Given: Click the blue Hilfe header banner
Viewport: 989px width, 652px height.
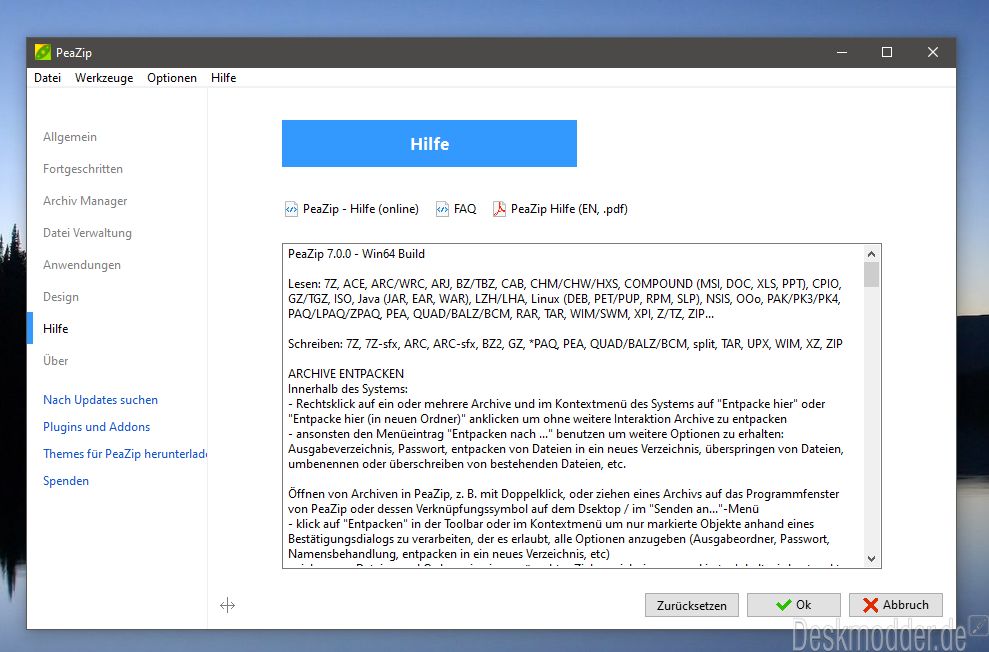Looking at the screenshot, I should 429,143.
